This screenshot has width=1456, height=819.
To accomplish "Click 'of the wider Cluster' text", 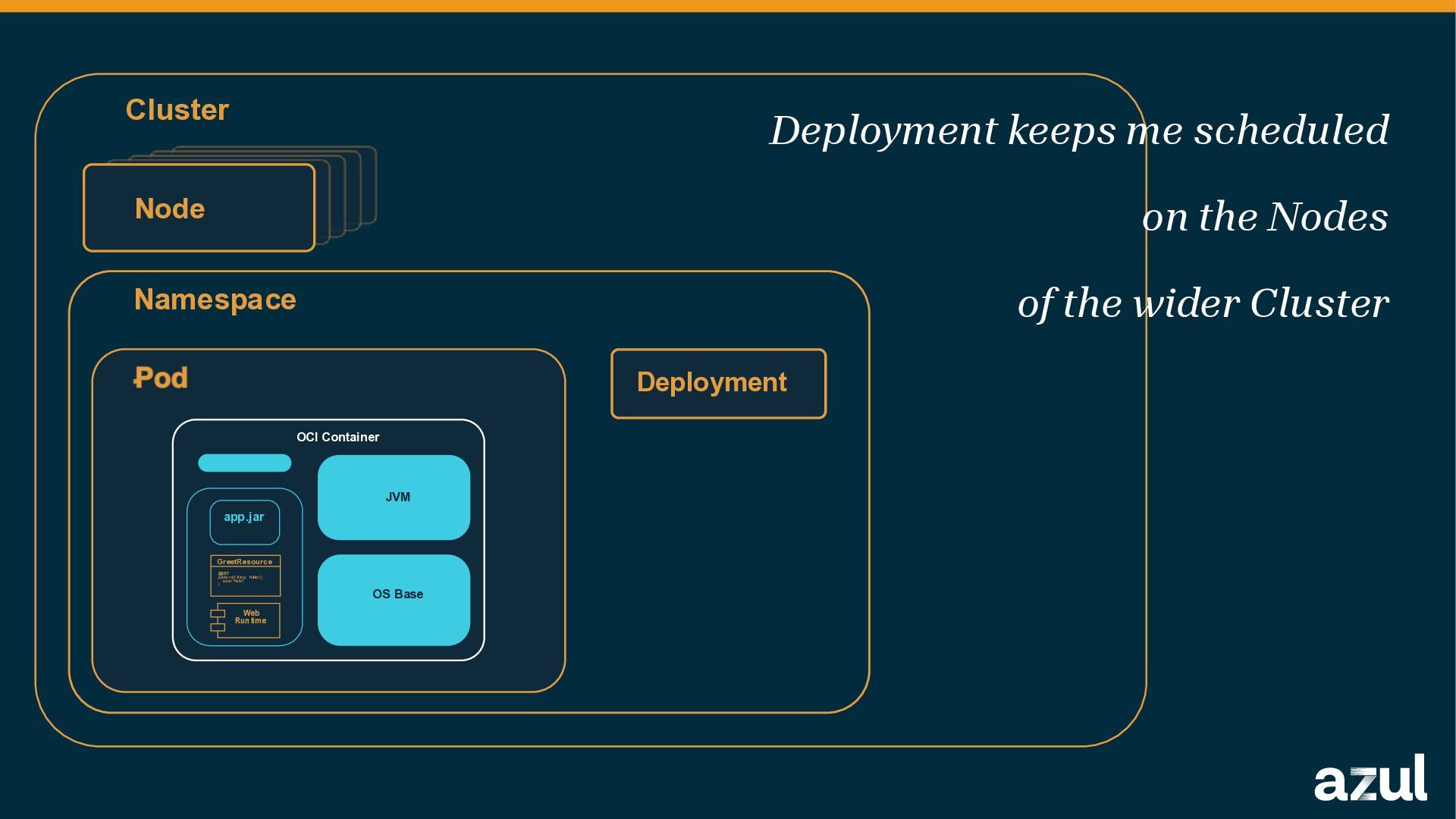I will pos(1203,304).
